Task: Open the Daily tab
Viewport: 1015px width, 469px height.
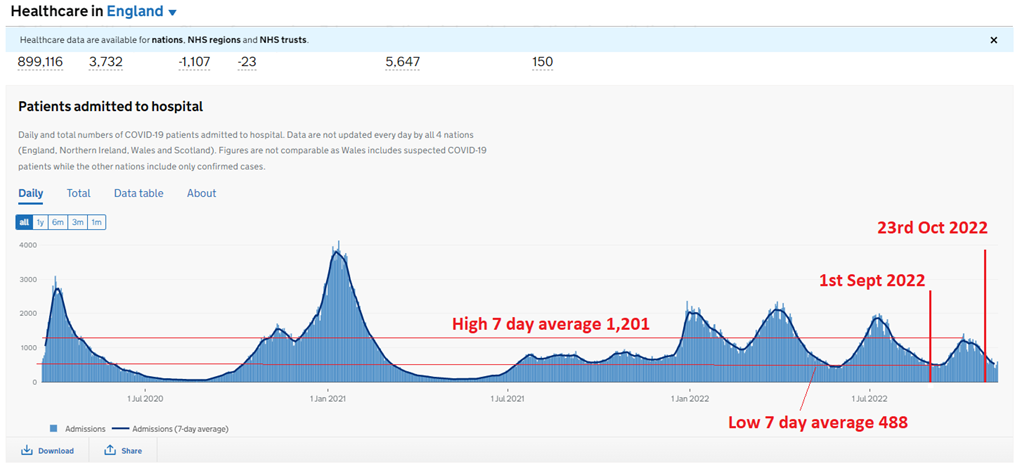Action: pyautogui.click(x=30, y=193)
